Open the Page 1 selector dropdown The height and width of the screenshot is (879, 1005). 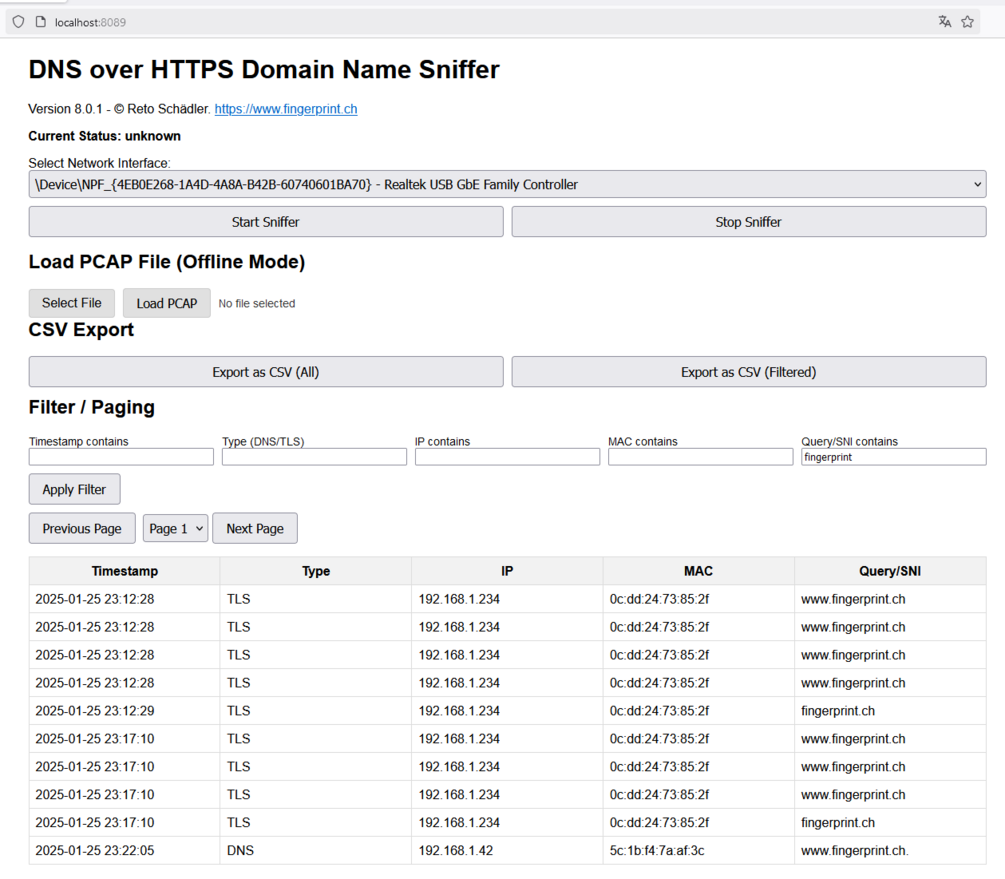175,528
